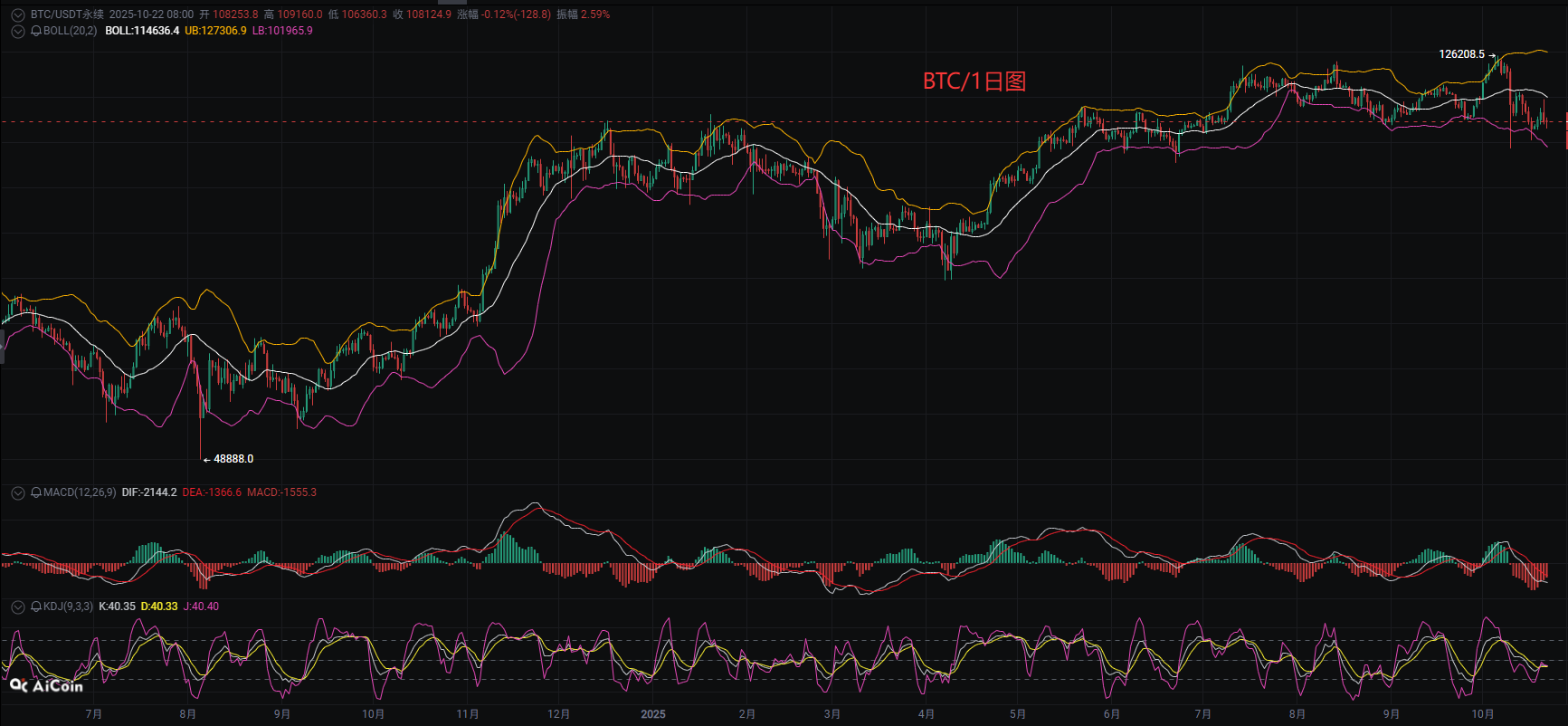
Task: Click the 11月 label on time axis
Action: 468,714
